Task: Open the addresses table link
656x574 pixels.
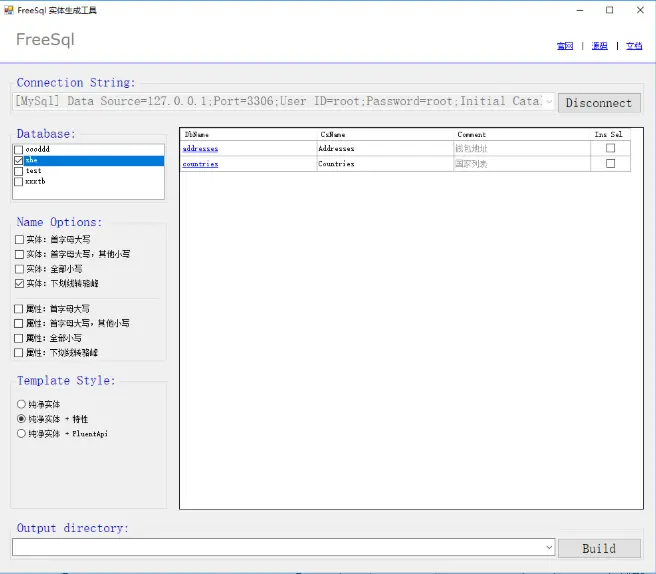Action: [200, 149]
